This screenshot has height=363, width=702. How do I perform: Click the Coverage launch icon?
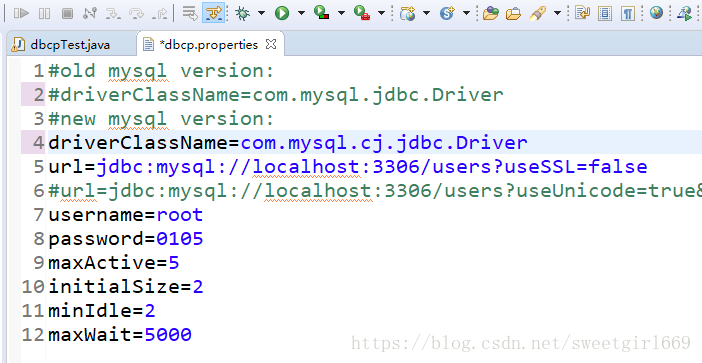pyautogui.click(x=321, y=13)
